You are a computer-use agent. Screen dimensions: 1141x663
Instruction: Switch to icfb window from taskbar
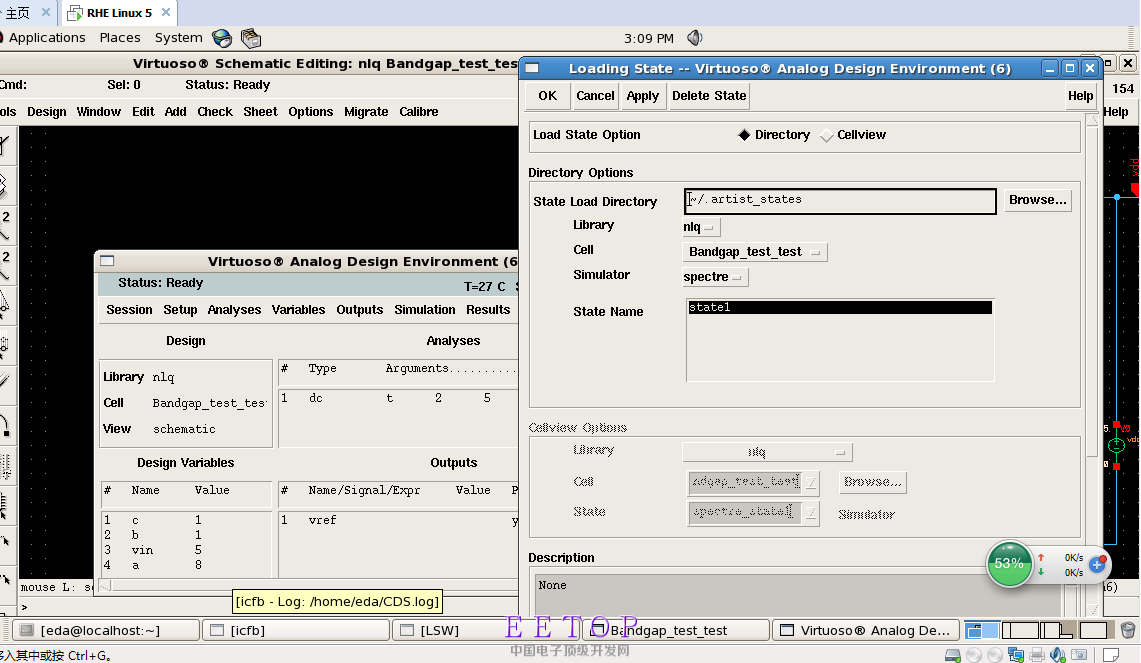(295, 630)
